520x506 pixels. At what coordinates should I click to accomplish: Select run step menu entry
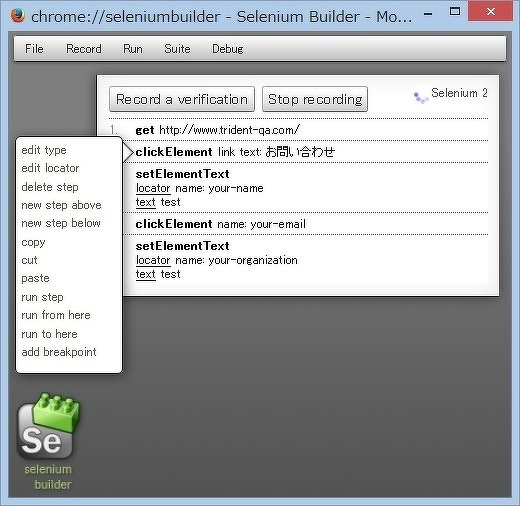[x=42, y=297]
